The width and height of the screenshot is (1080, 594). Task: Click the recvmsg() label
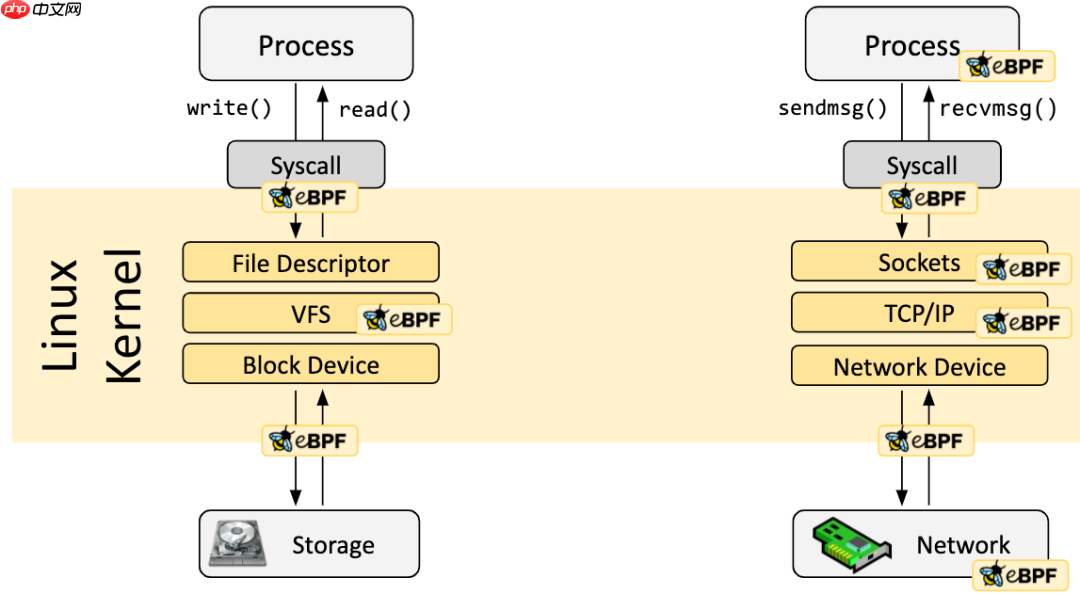tap(998, 108)
